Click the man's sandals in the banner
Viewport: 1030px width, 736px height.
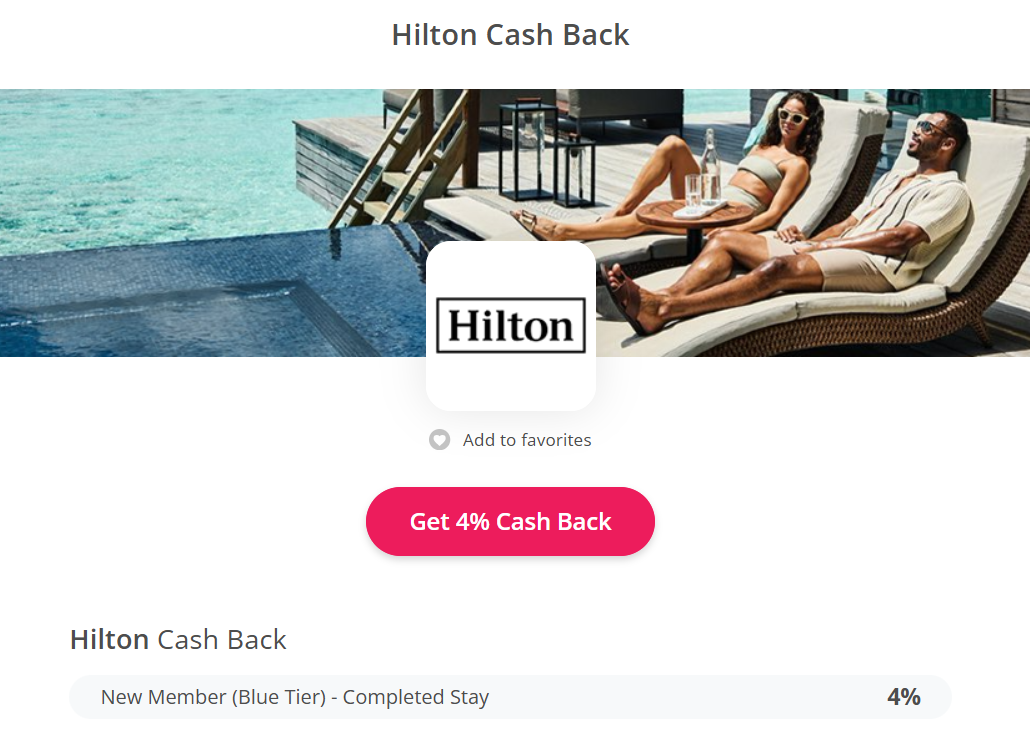click(x=627, y=299)
